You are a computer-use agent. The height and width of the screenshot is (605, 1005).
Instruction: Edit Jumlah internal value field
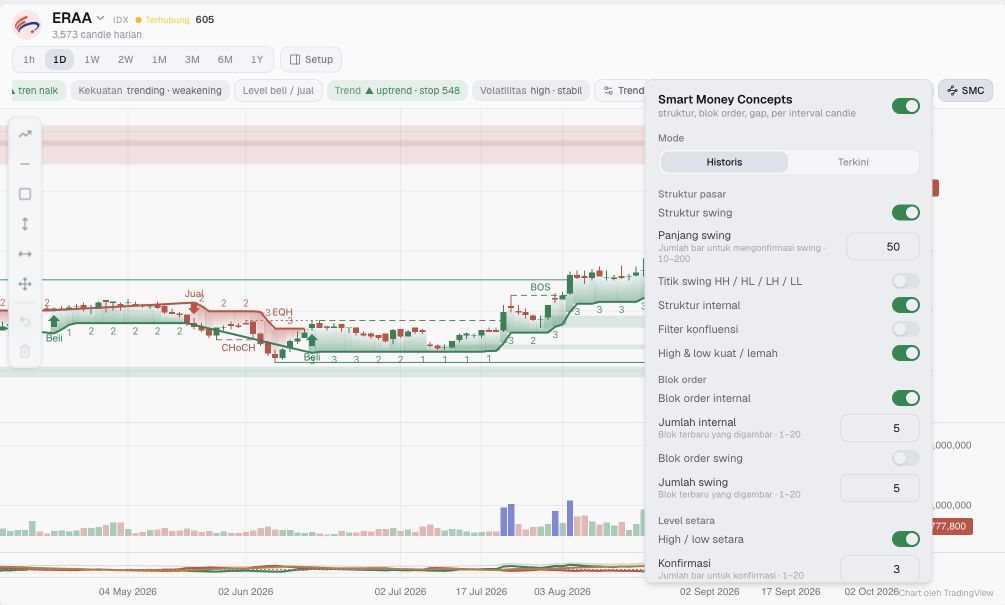[879, 428]
